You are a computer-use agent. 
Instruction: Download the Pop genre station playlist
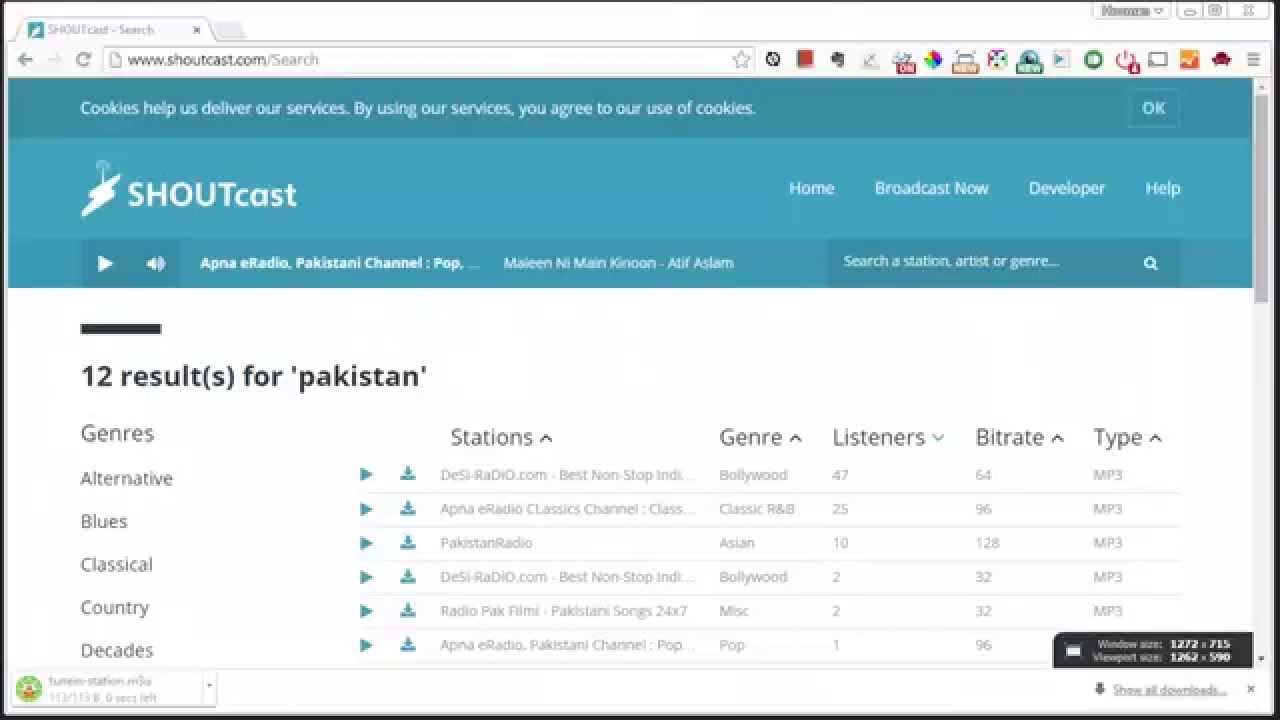tap(408, 644)
